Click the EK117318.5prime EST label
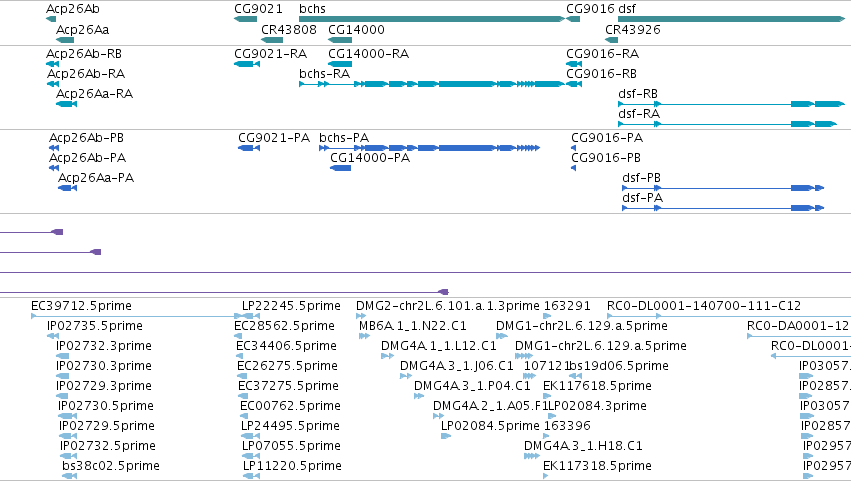Screen dimensions: 851x481 click(x=597, y=466)
